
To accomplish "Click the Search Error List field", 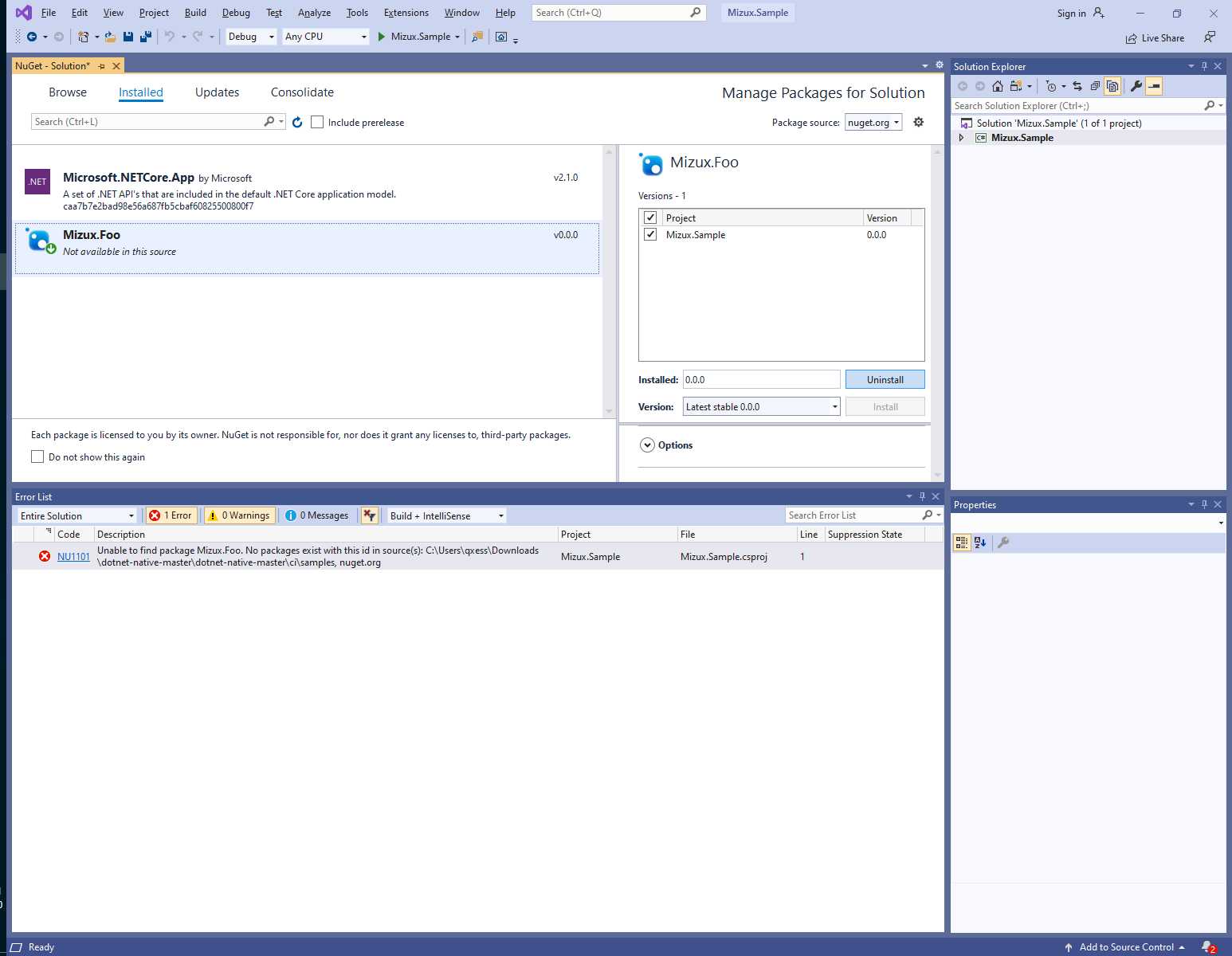I will tap(854, 515).
